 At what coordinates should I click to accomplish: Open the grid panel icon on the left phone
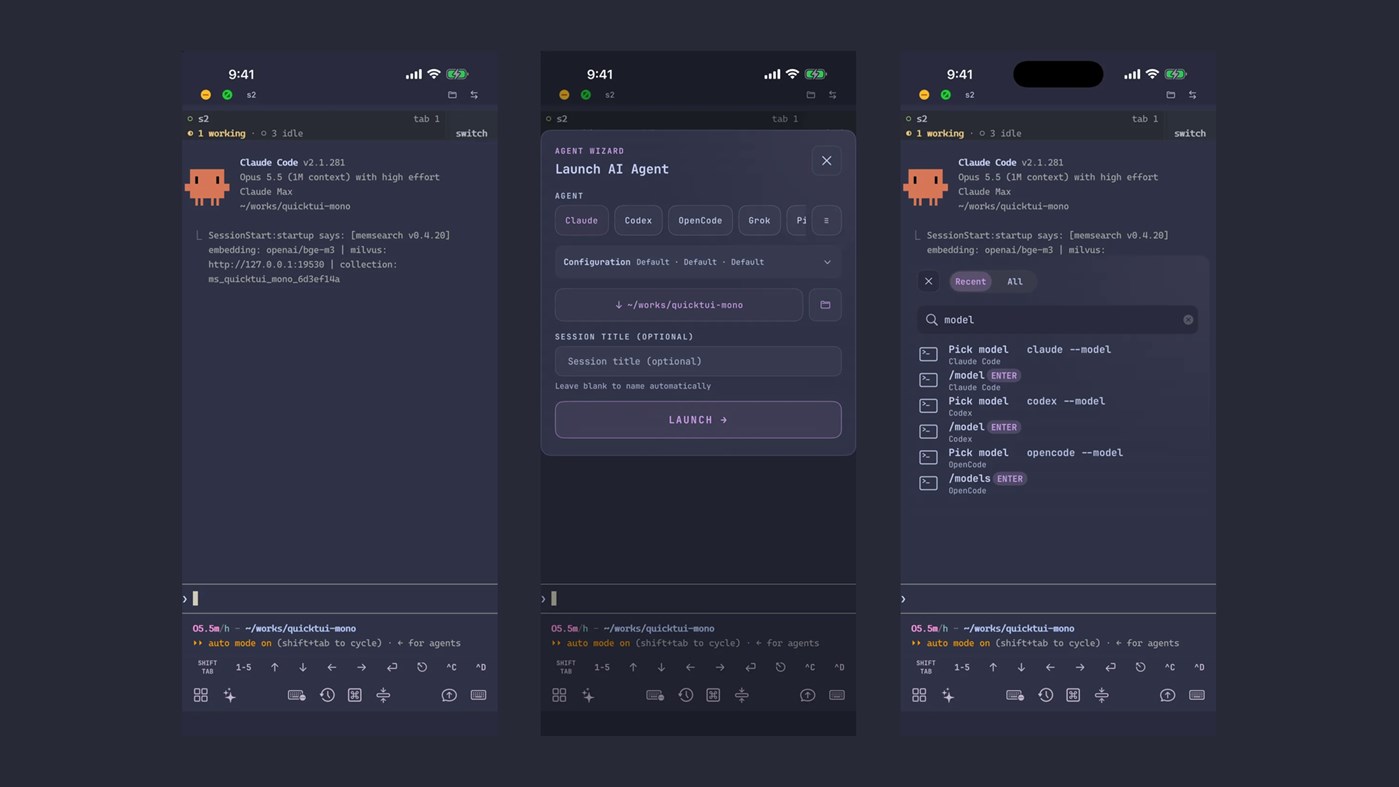coord(201,695)
